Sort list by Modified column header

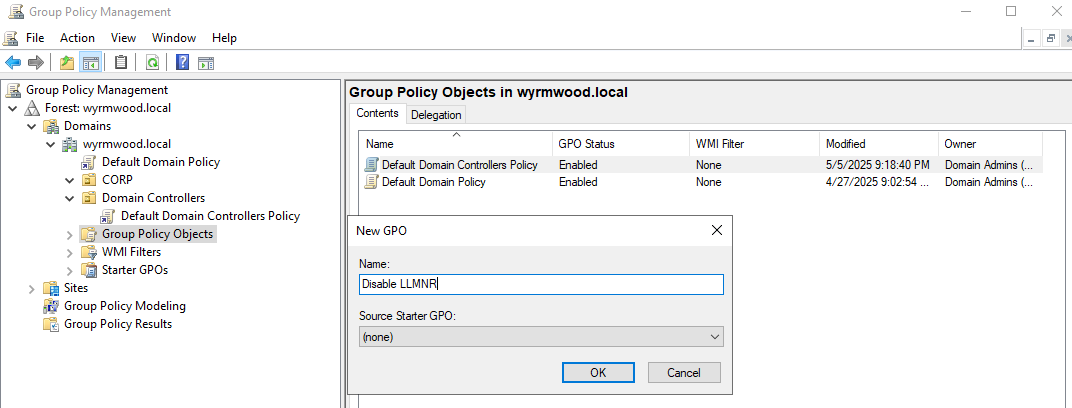pyautogui.click(x=845, y=144)
